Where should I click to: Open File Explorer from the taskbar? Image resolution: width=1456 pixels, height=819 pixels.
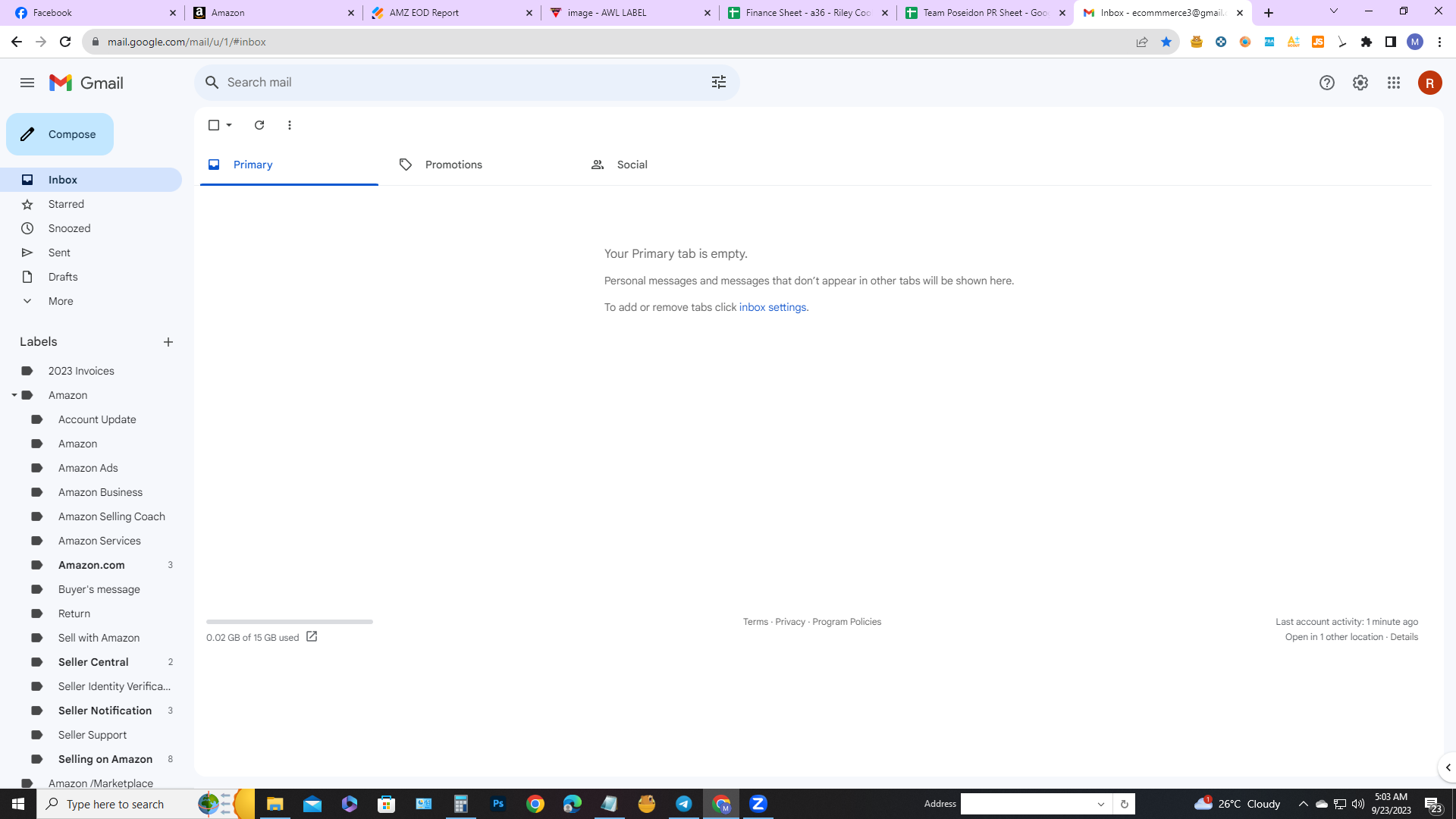point(275,804)
